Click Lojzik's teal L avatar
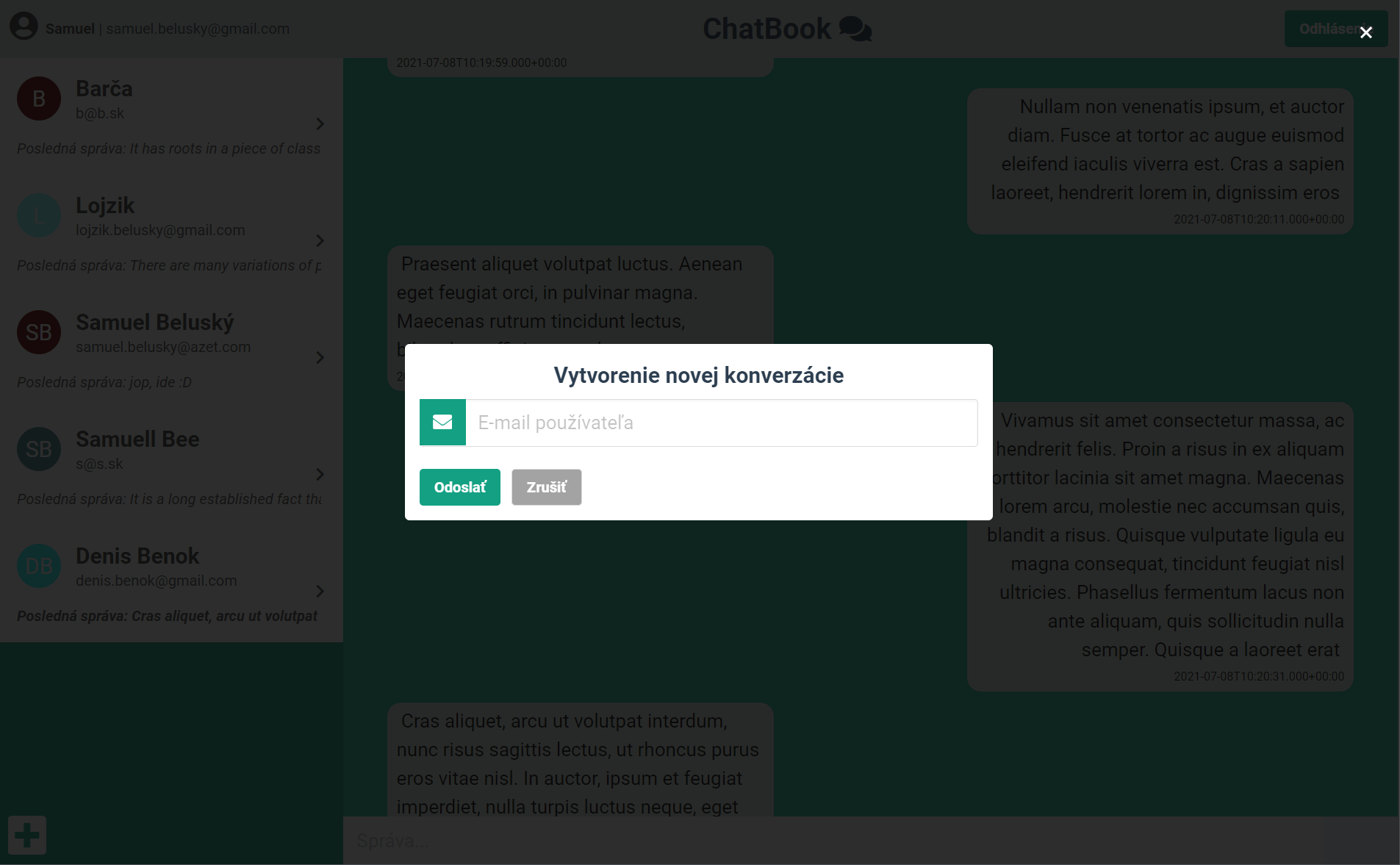This screenshot has height=865, width=1400. [x=39, y=215]
